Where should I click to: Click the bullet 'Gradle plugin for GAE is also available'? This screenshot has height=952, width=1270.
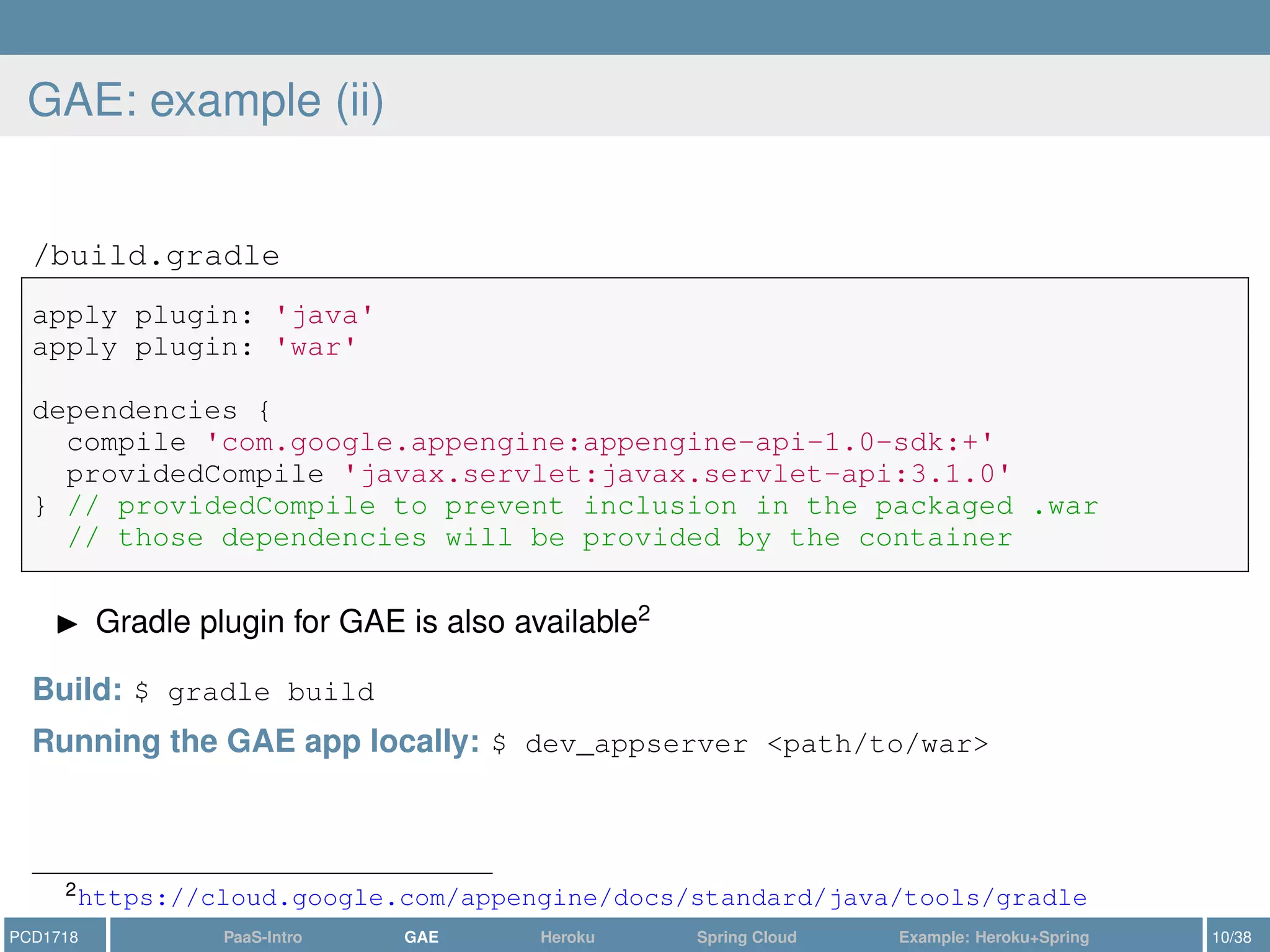373,621
